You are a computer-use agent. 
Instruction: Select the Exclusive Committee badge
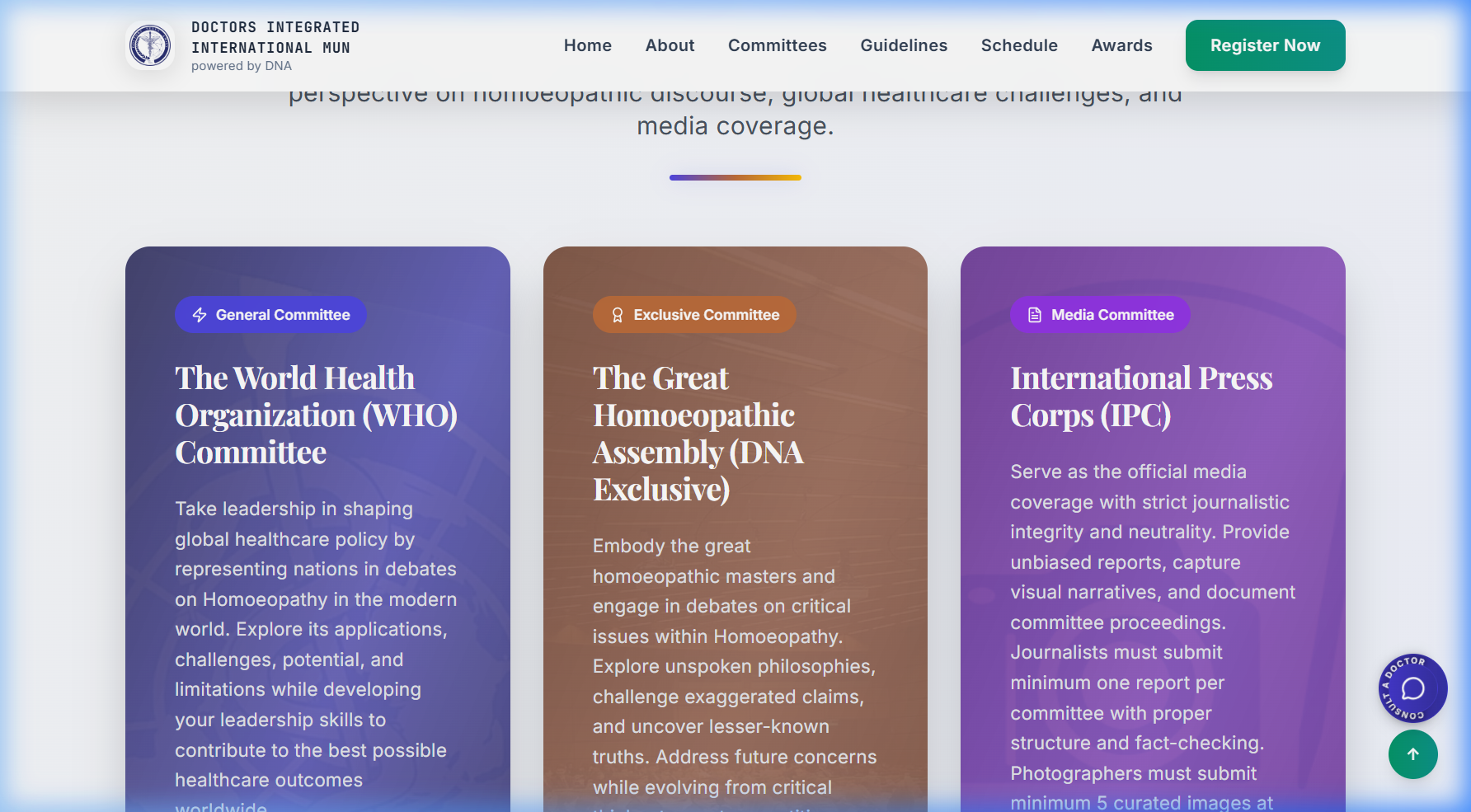click(x=694, y=315)
